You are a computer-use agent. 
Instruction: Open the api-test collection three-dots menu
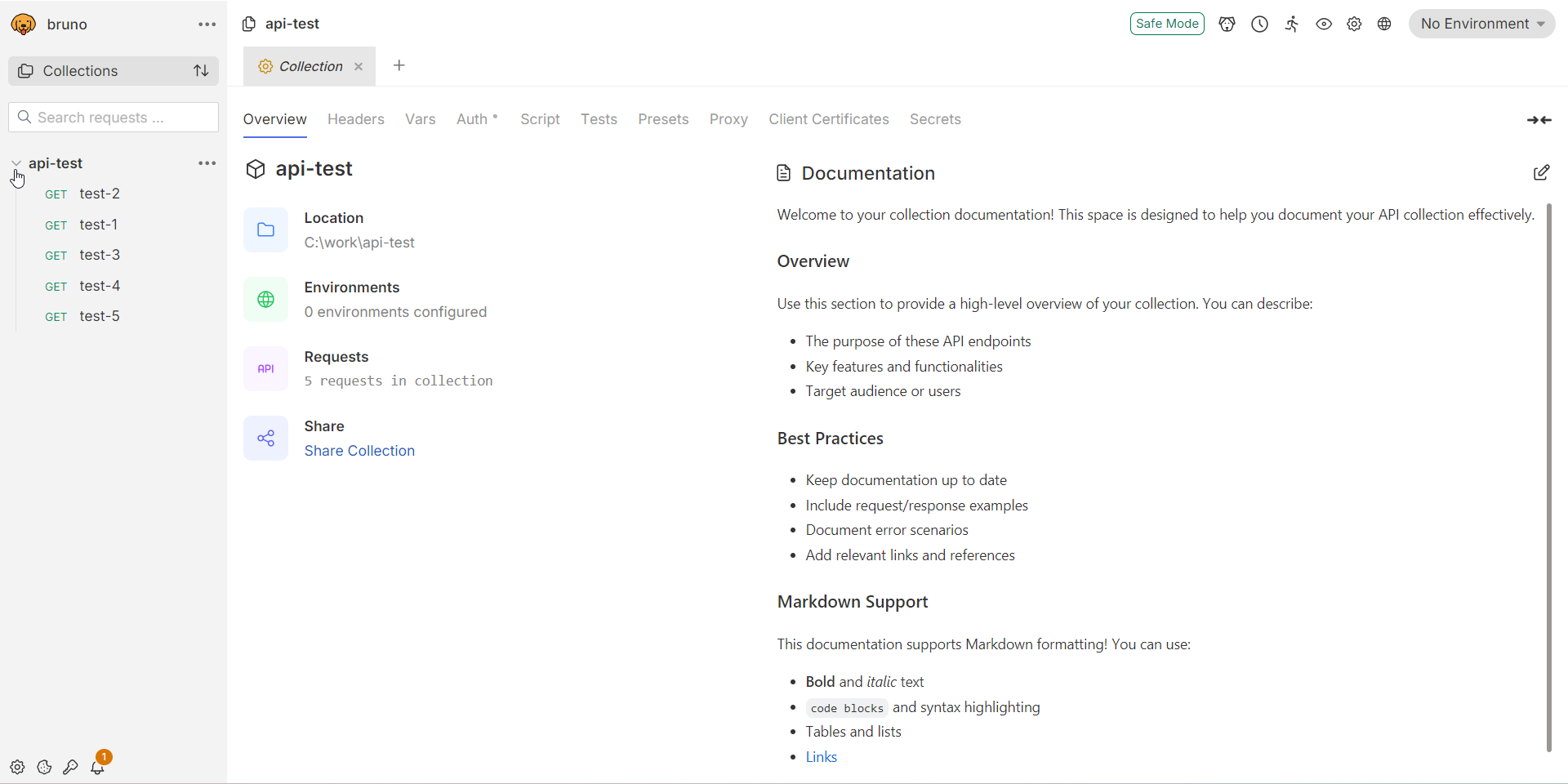point(207,163)
